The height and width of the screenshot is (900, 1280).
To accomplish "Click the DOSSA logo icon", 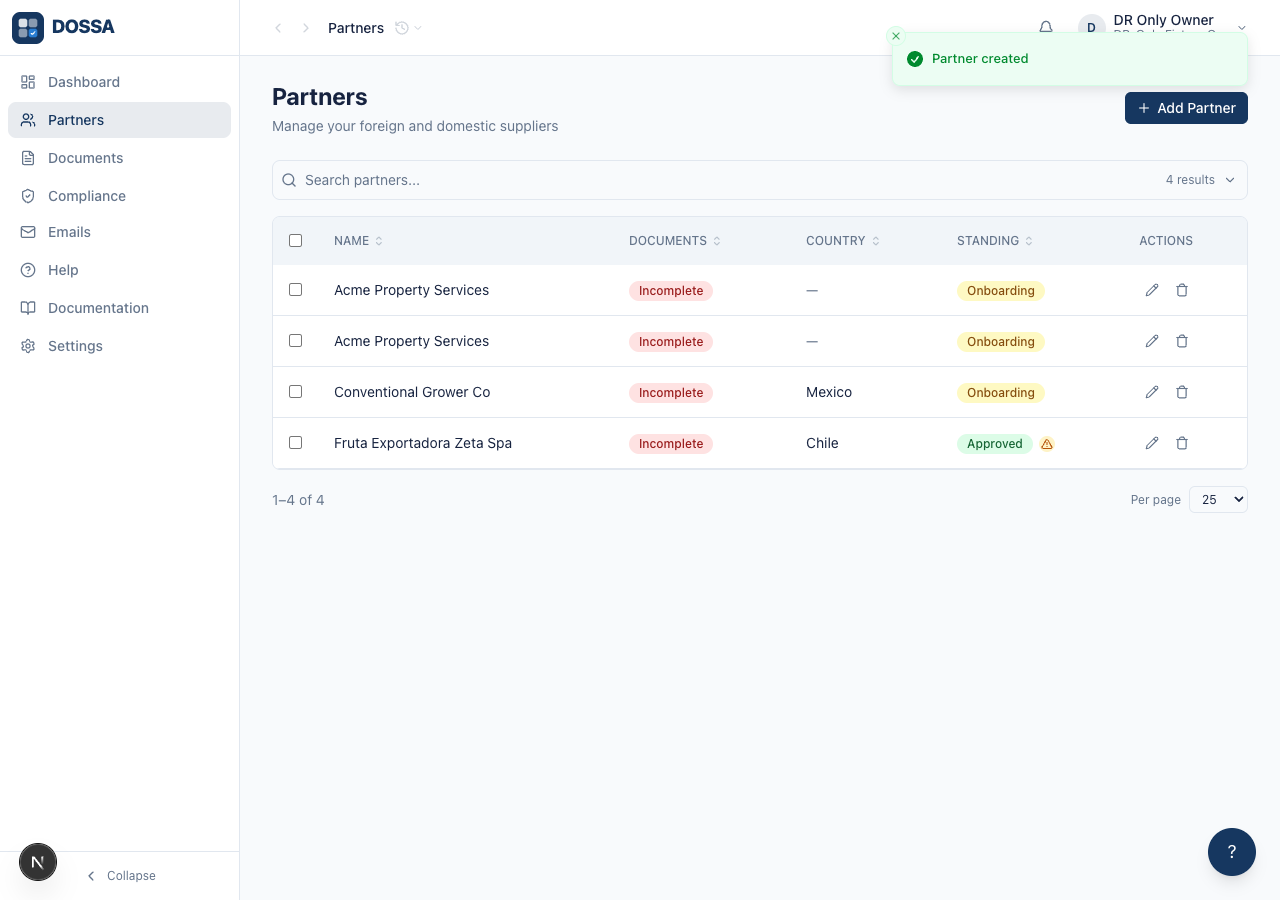I will point(28,28).
